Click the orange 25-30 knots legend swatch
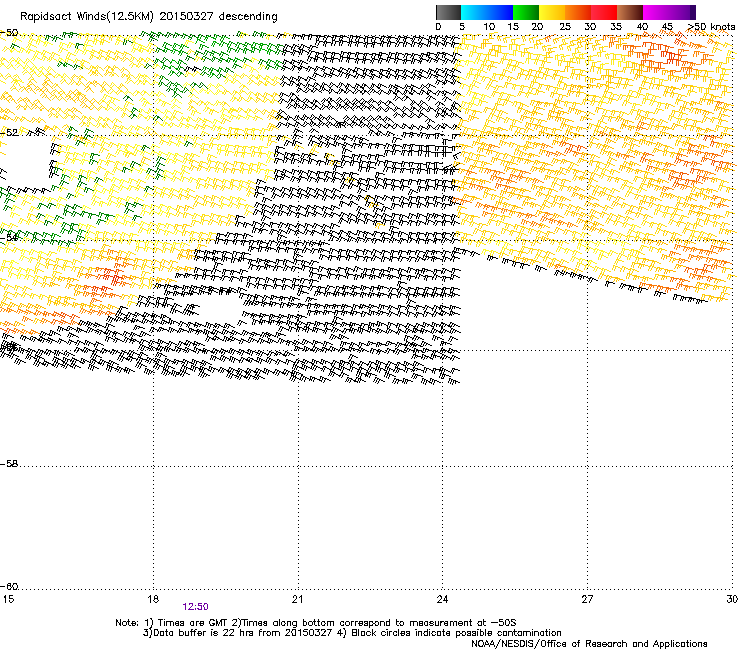The height and width of the screenshot is (650, 740). pyautogui.click(x=578, y=12)
